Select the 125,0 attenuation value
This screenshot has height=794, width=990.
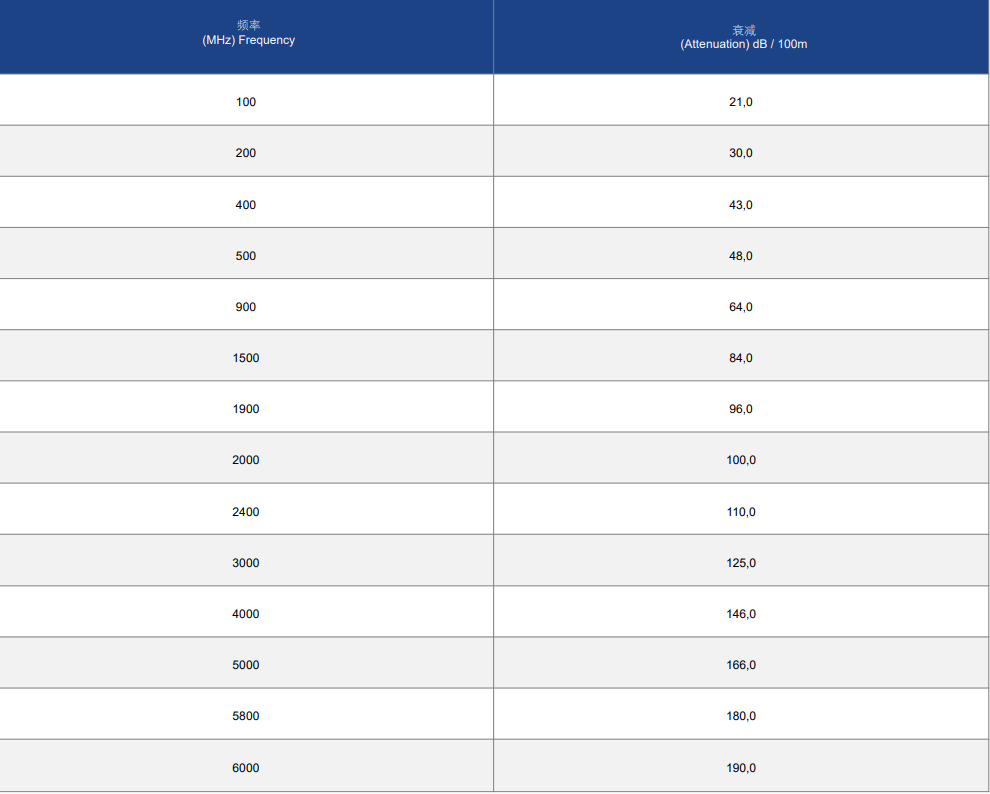pos(741,560)
